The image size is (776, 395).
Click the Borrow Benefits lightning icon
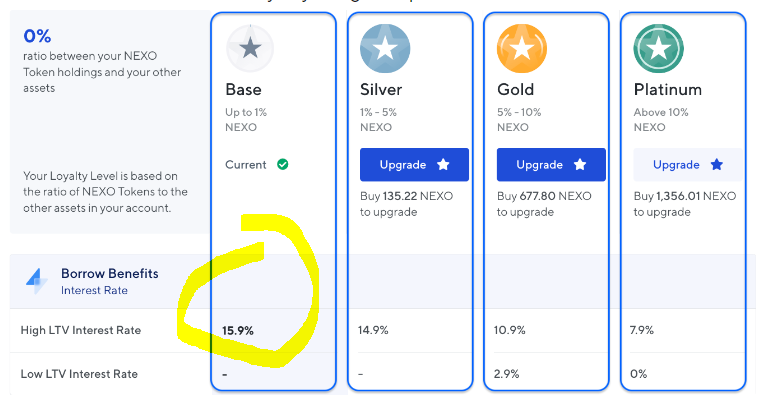pos(37,281)
